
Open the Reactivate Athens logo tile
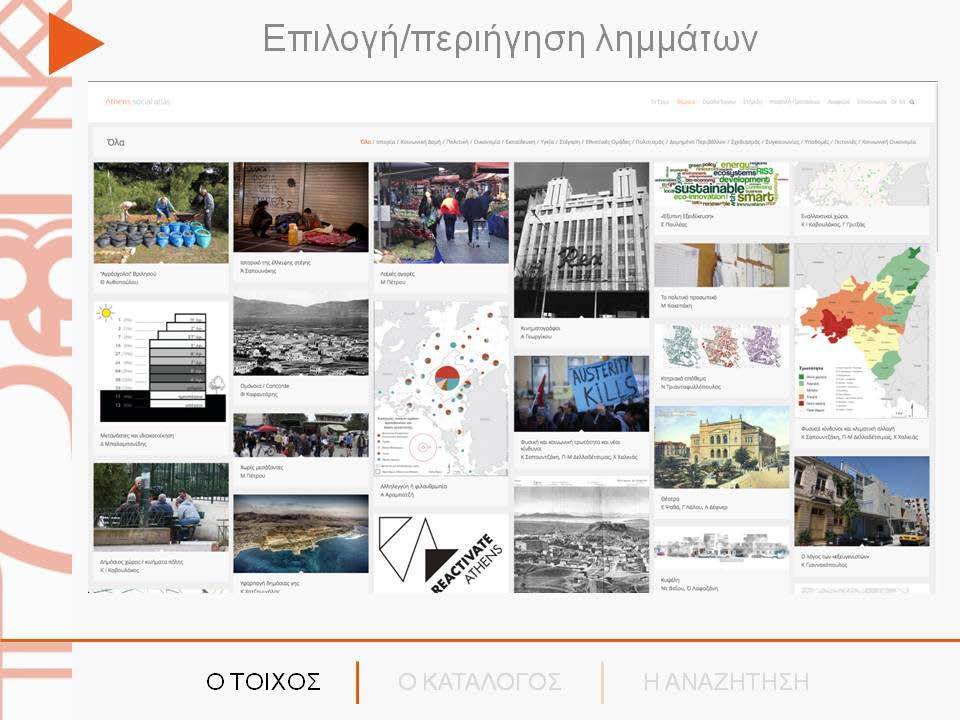(441, 553)
